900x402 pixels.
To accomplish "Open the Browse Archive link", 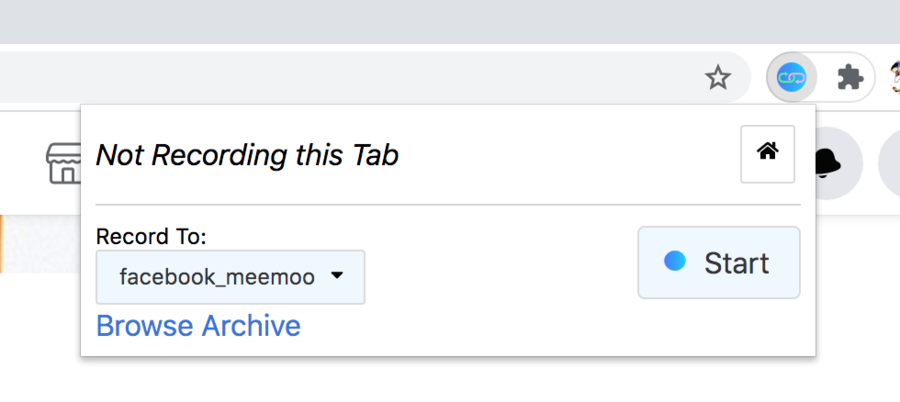I will pyautogui.click(x=198, y=326).
